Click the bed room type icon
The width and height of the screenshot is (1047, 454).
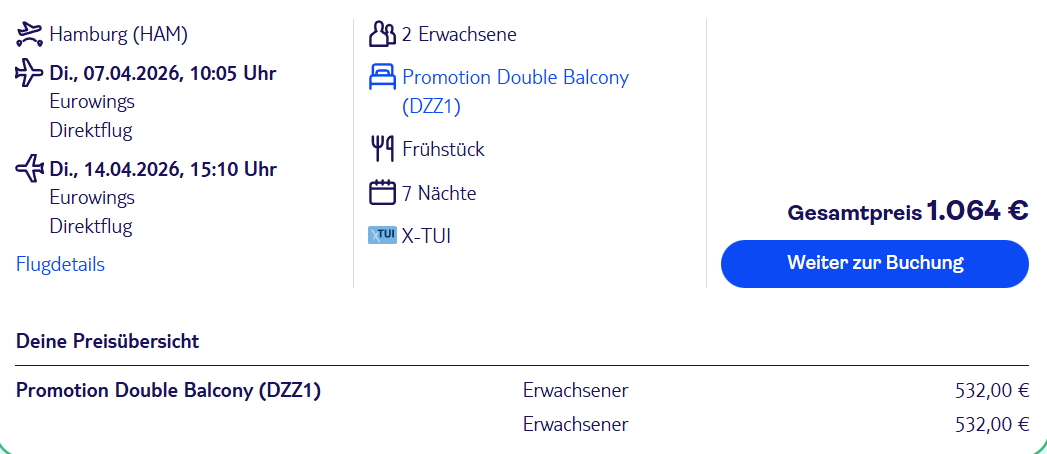pos(383,78)
